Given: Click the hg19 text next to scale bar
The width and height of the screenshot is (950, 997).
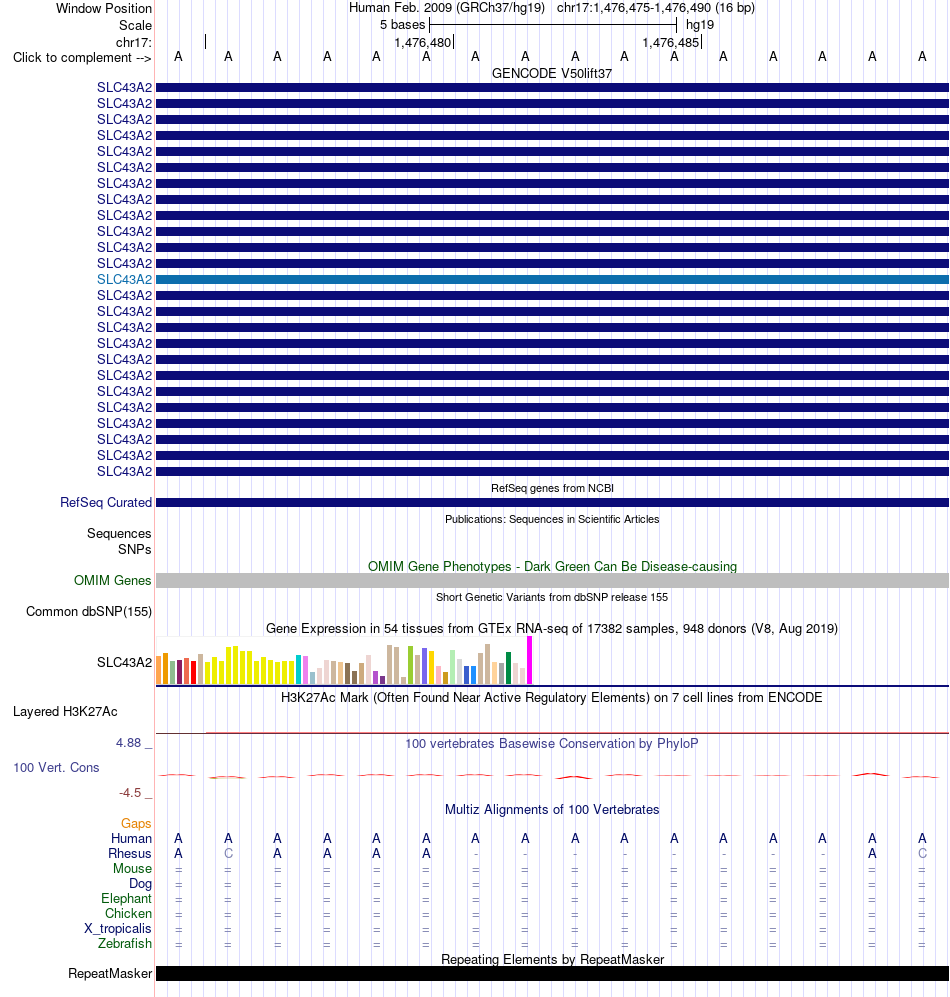Looking at the screenshot, I should click(x=699, y=25).
